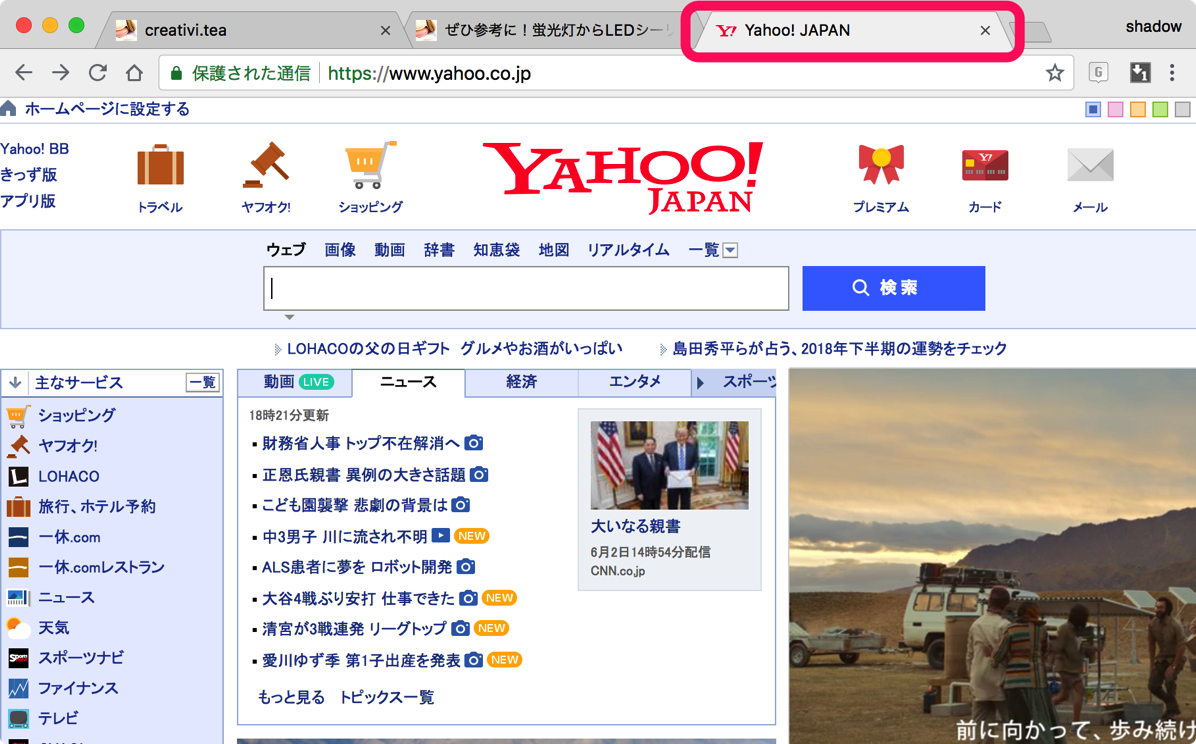Choose 画像 search category
1196x744 pixels.
click(339, 250)
